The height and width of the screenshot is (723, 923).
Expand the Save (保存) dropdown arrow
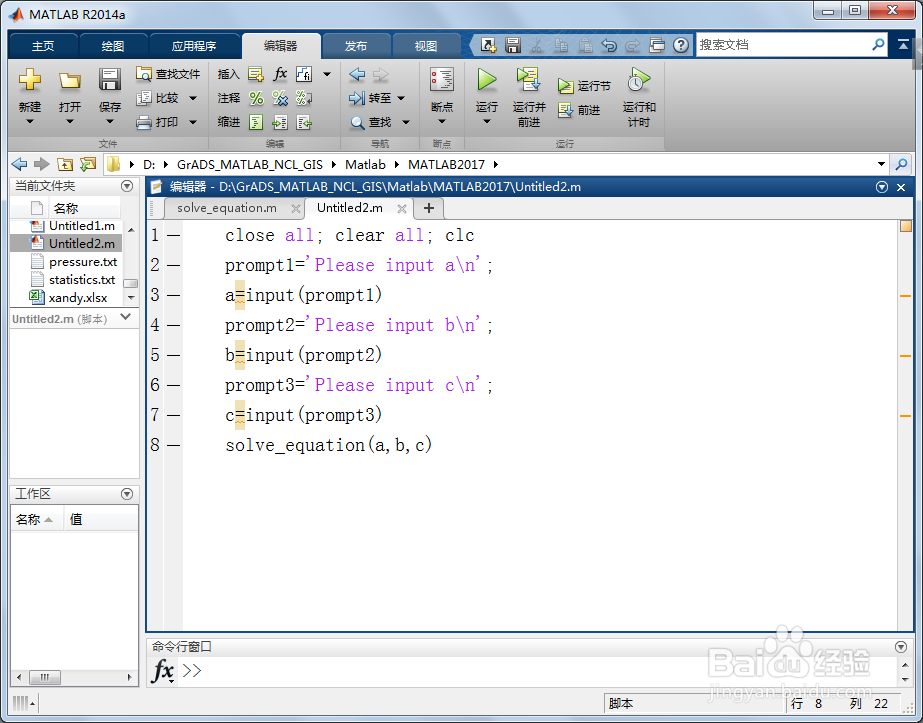point(109,122)
